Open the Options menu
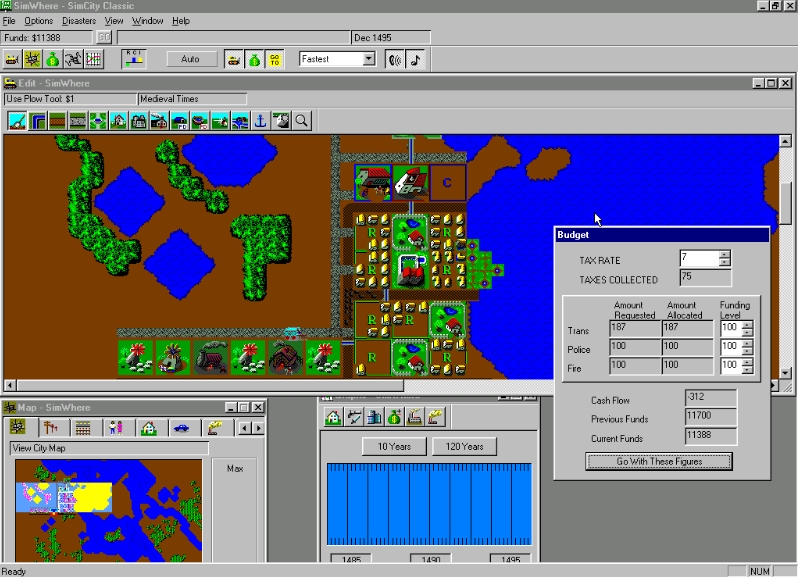 pyautogui.click(x=39, y=21)
